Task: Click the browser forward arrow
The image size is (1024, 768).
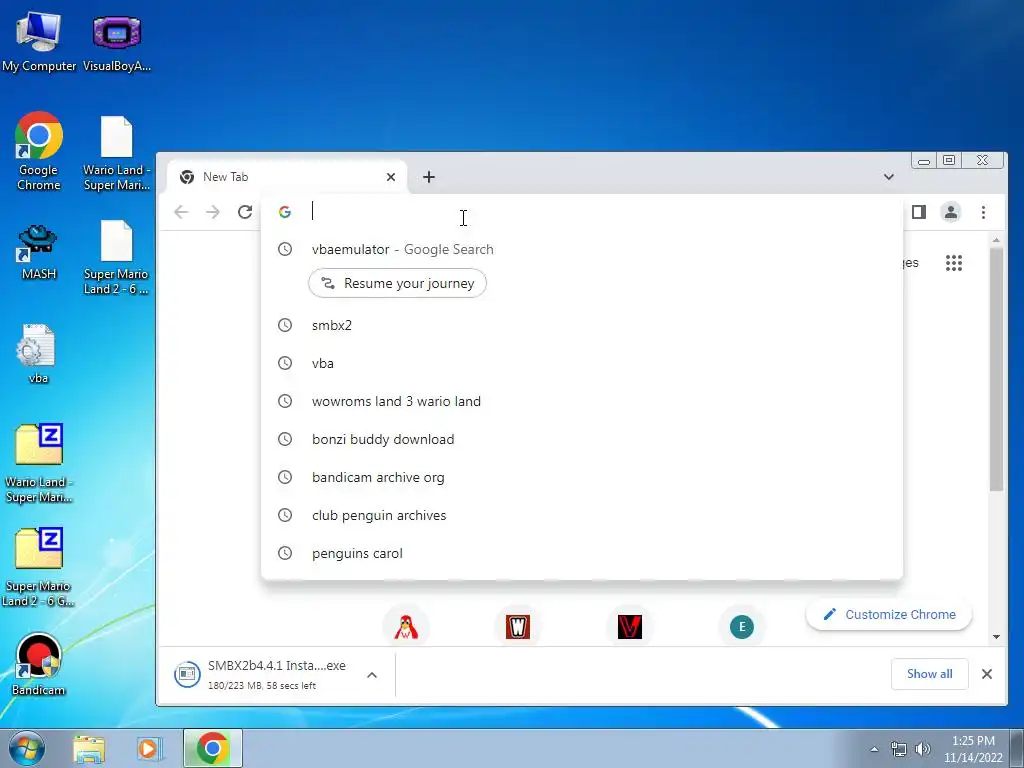Action: pos(213,212)
